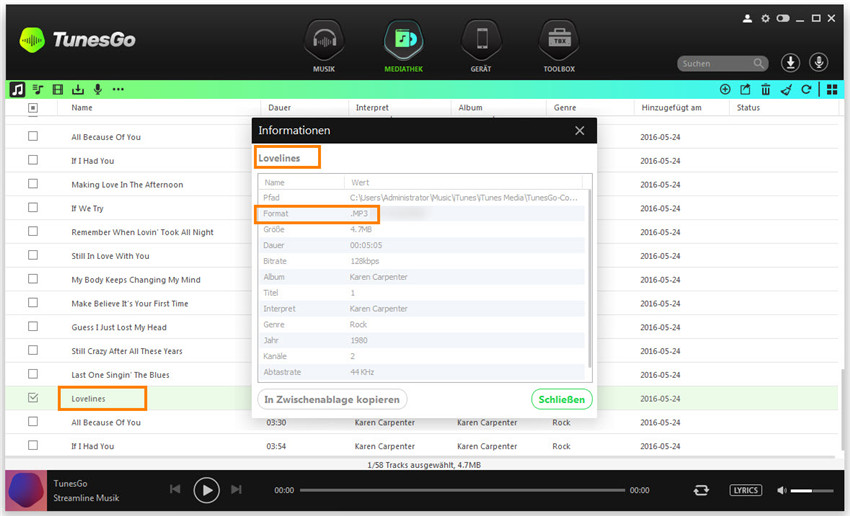Check the All Because Of You top row checkbox
This screenshot has width=850, height=516.
coord(33,136)
